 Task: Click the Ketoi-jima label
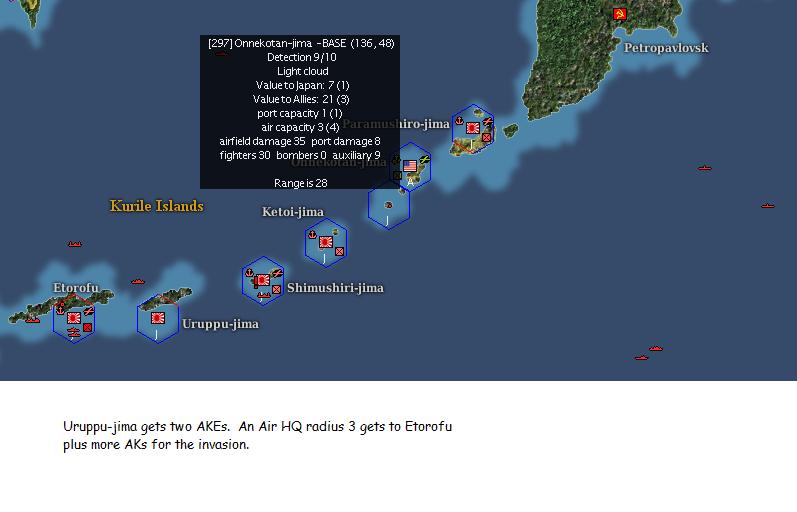[293, 212]
